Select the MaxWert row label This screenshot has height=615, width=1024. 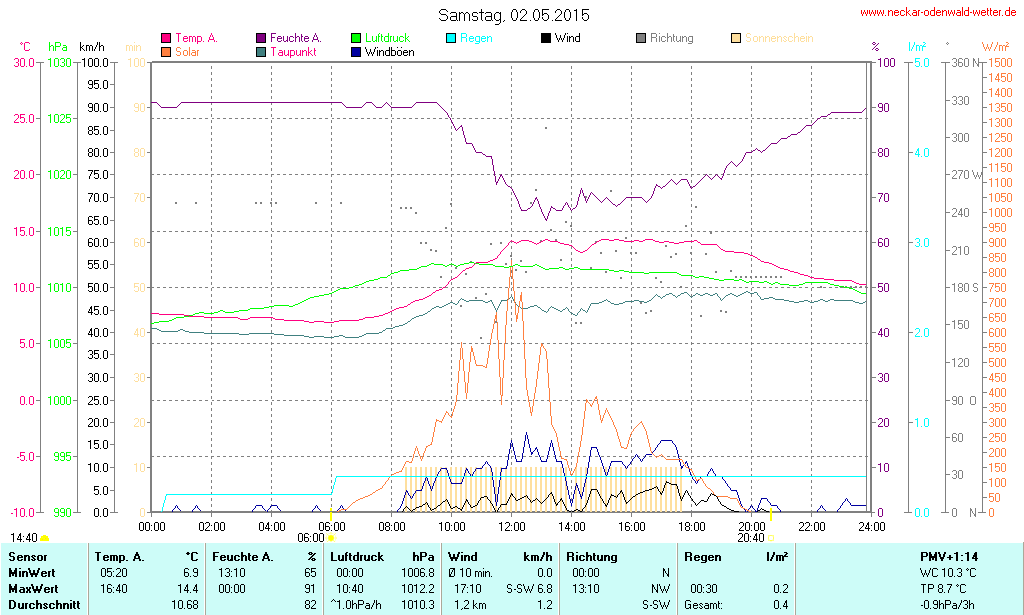click(33, 588)
